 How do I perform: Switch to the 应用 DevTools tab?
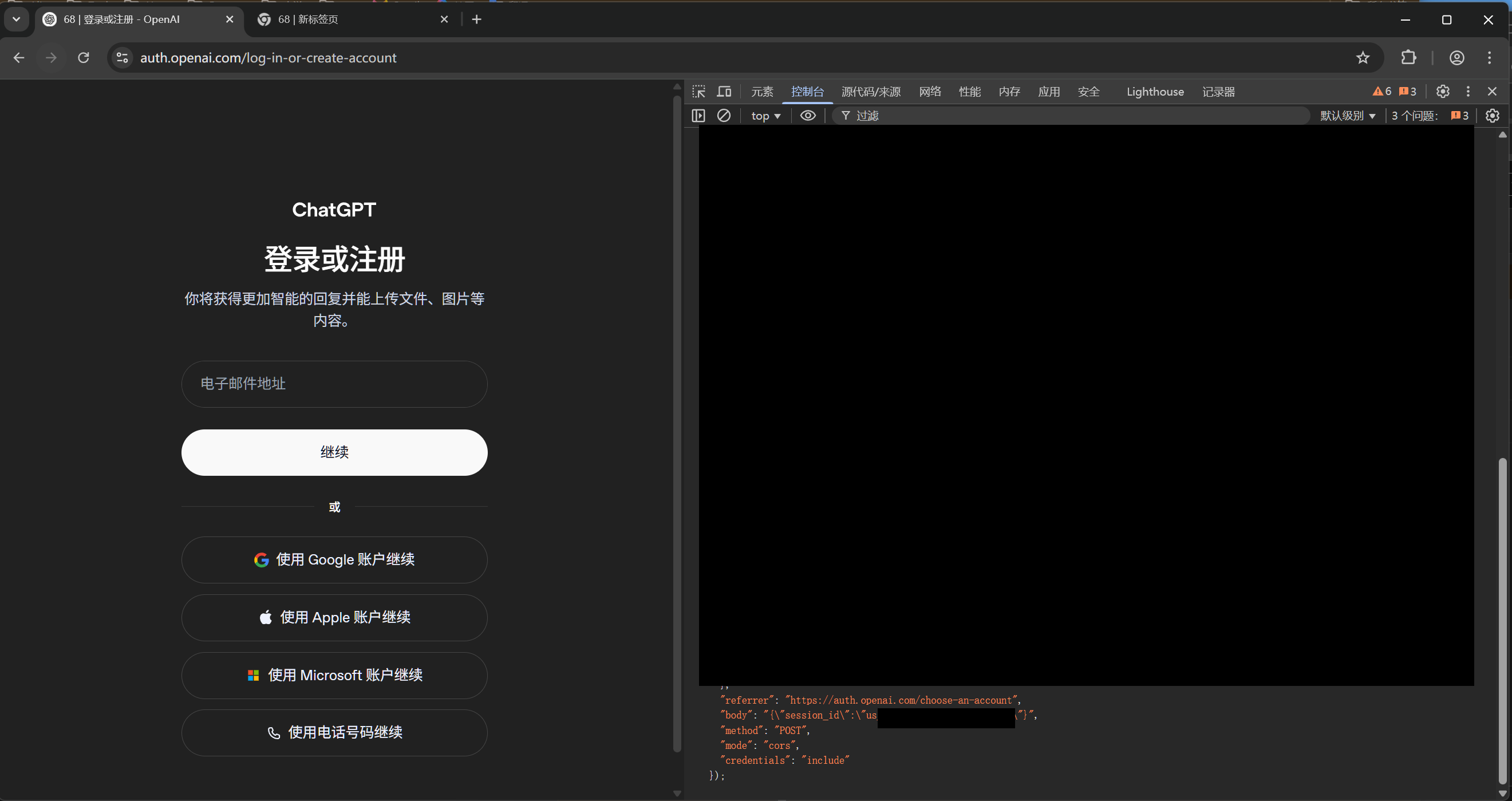[1048, 92]
